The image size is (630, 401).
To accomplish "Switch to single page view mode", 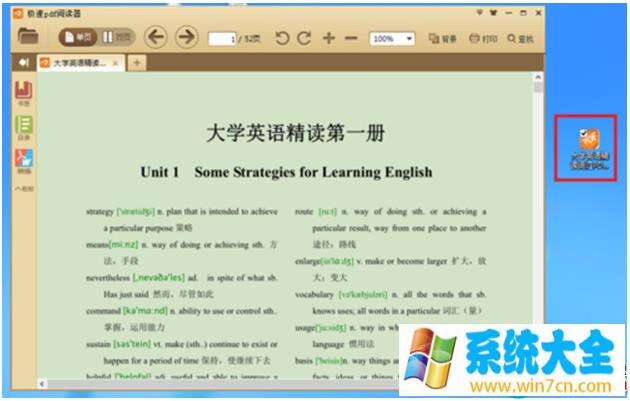I will pyautogui.click(x=78, y=38).
